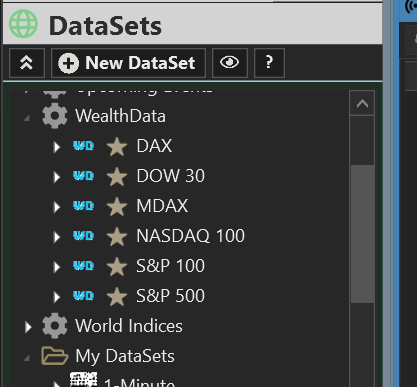The height and width of the screenshot is (387, 417).
Task: Click the New DataSet button
Action: point(128,63)
